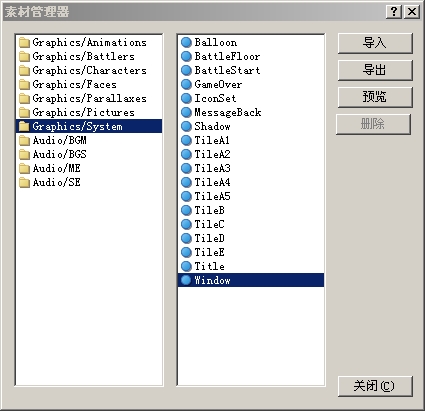The height and width of the screenshot is (411, 425).
Task: Select the TileA4 file entry
Action: [212, 183]
